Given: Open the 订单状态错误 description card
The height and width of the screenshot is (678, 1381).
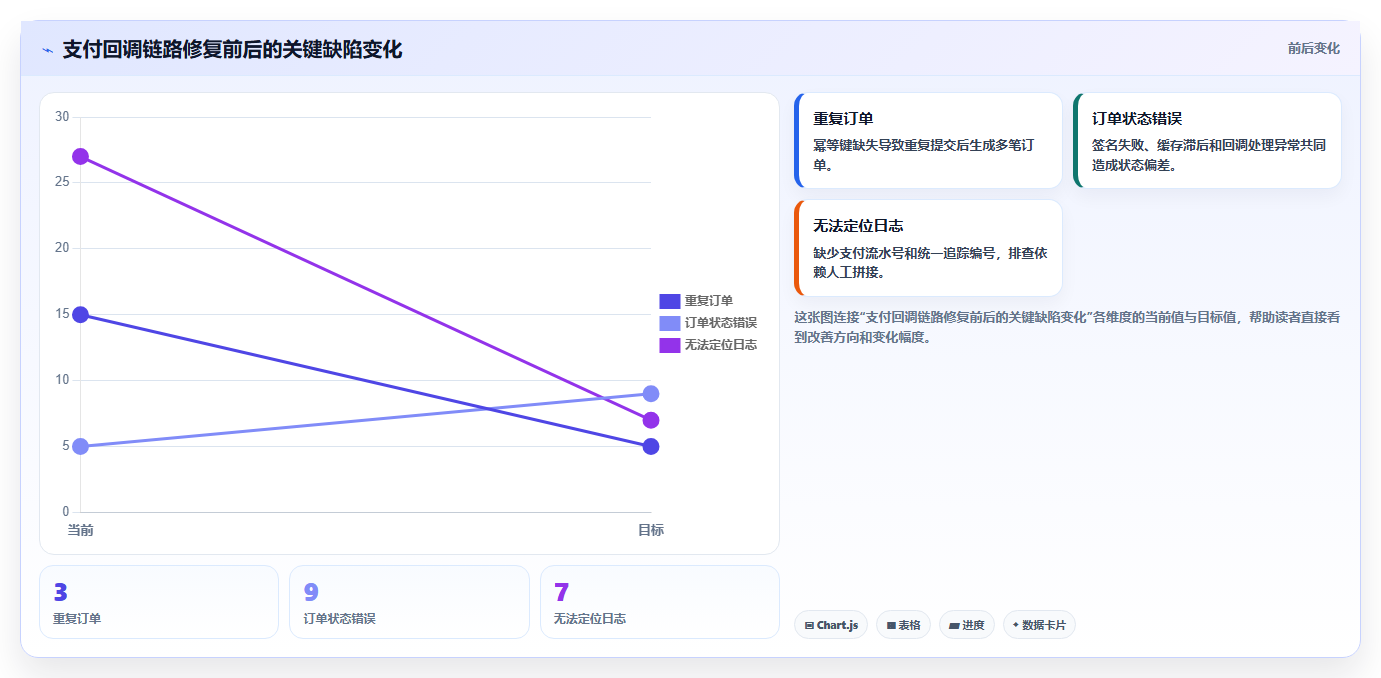Looking at the screenshot, I should [x=1207, y=140].
